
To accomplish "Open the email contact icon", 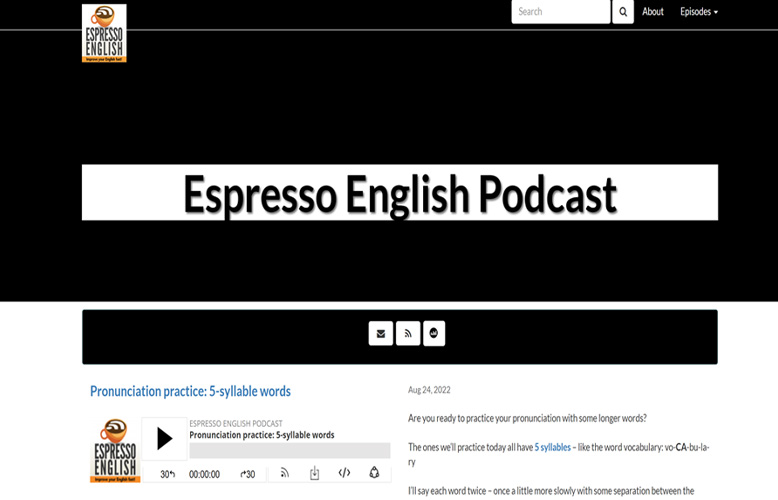I will coord(380,333).
